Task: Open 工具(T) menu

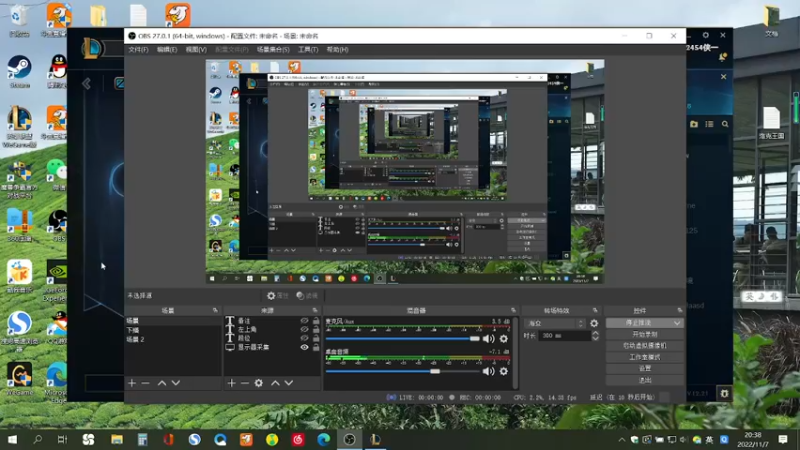Action: [308, 49]
